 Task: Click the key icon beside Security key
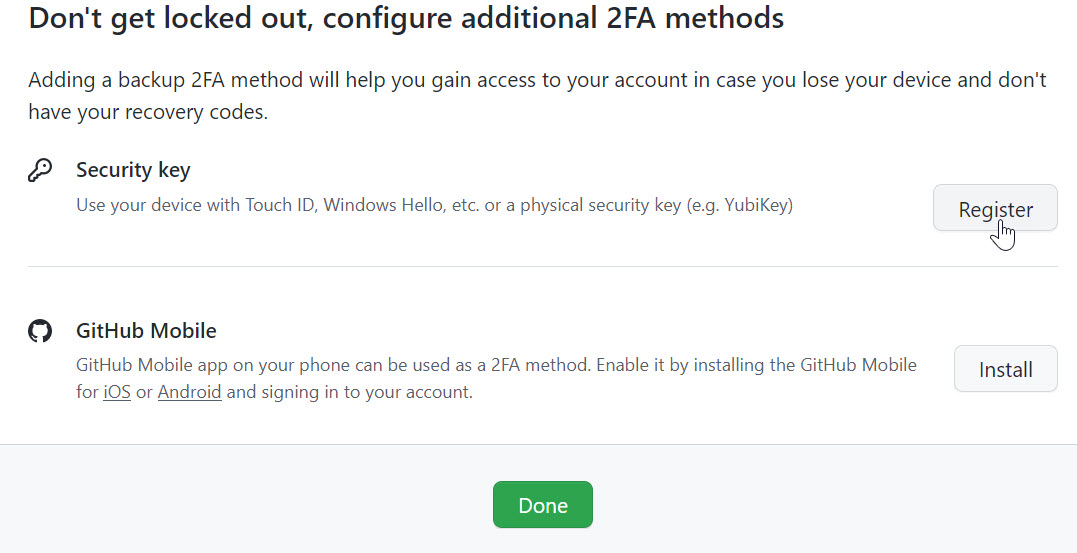pos(40,171)
